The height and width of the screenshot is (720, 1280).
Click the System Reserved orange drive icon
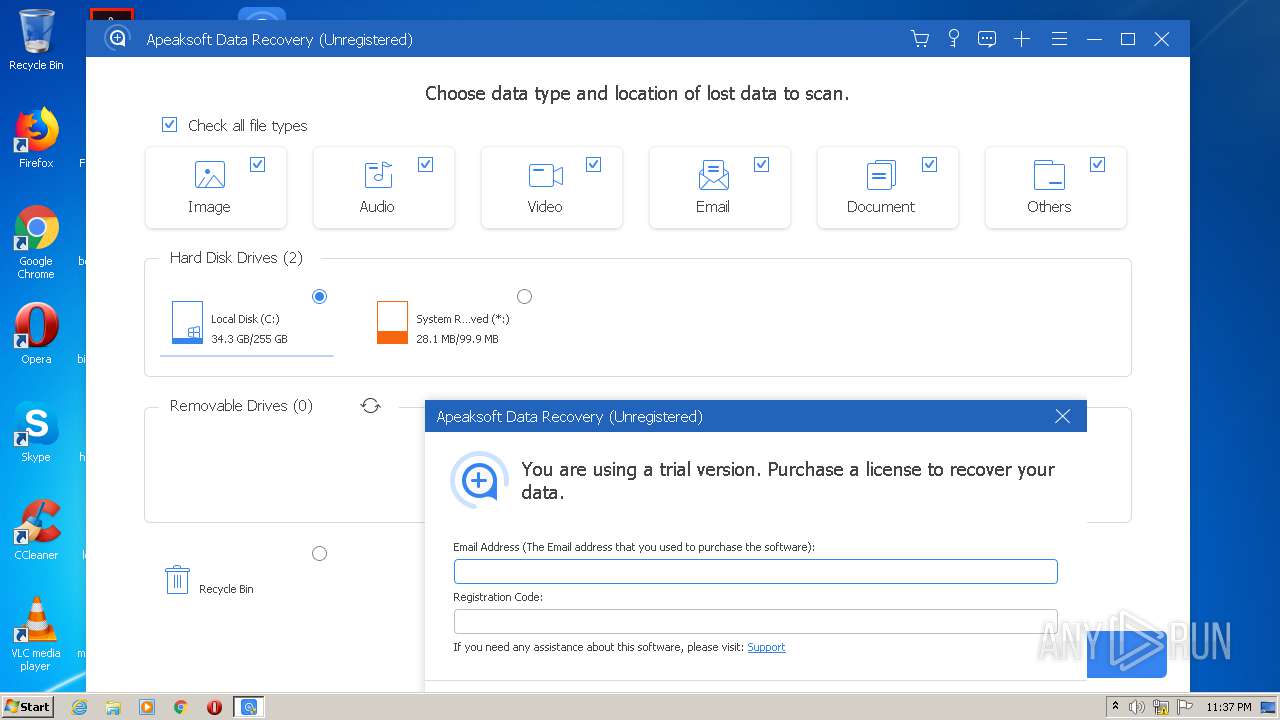click(x=392, y=322)
